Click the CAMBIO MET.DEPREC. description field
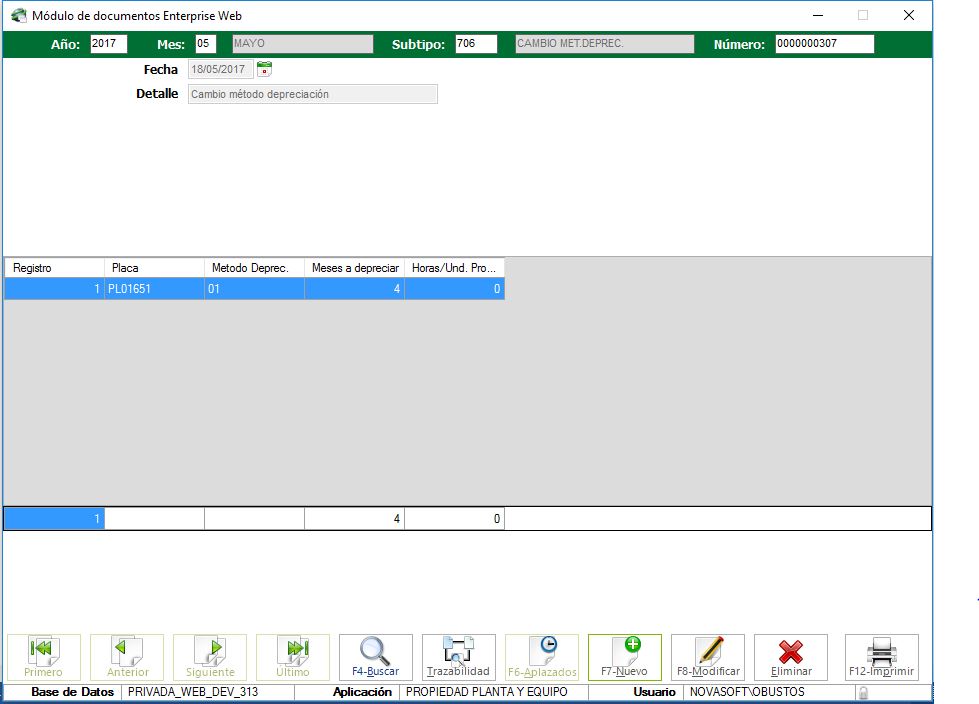This screenshot has height=704, width=979. tap(604, 44)
